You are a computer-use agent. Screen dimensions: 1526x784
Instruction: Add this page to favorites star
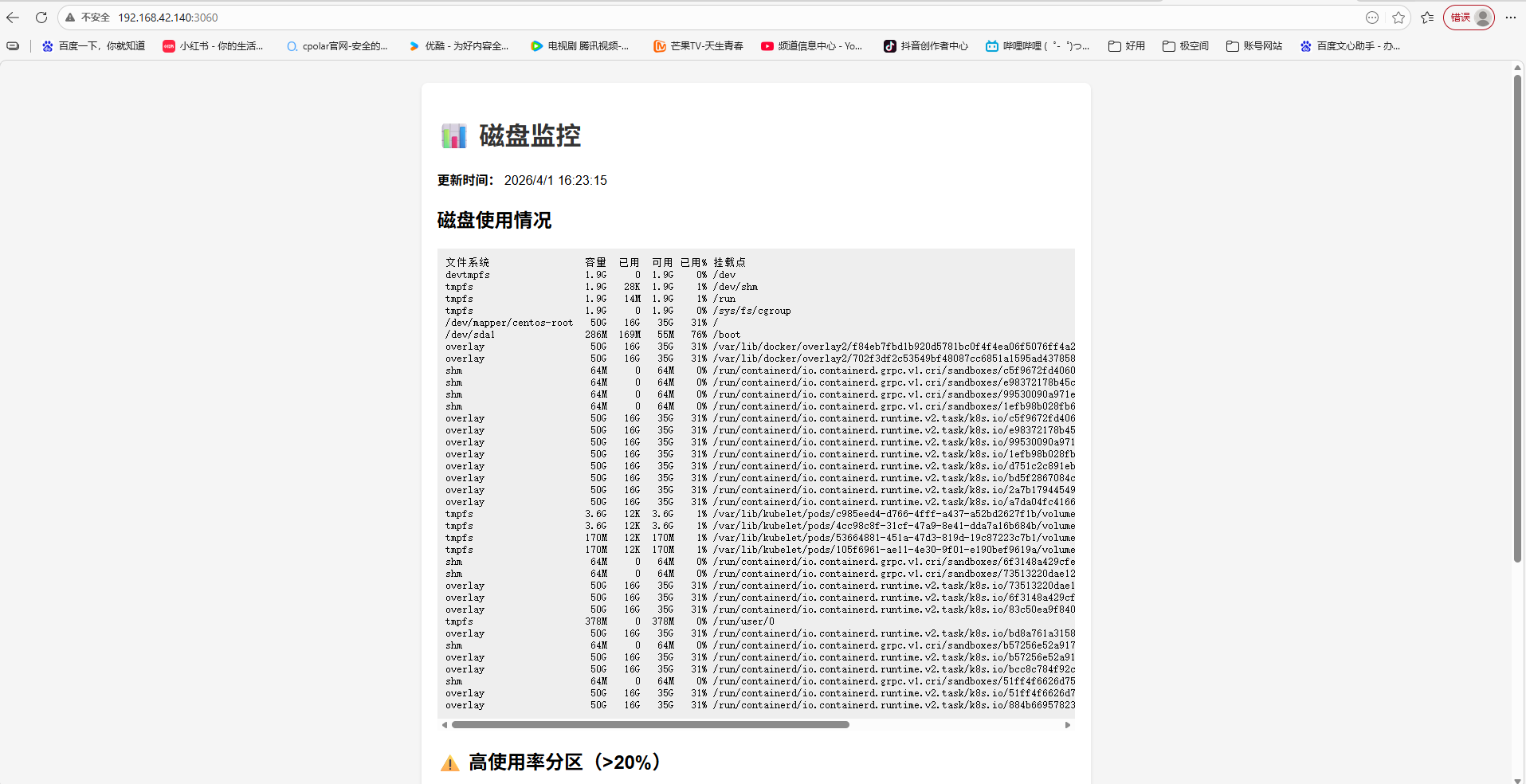pos(1398,18)
